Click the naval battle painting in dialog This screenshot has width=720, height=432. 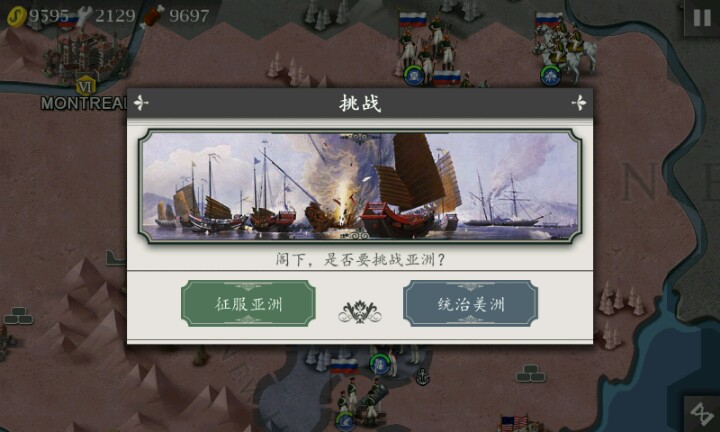point(360,186)
